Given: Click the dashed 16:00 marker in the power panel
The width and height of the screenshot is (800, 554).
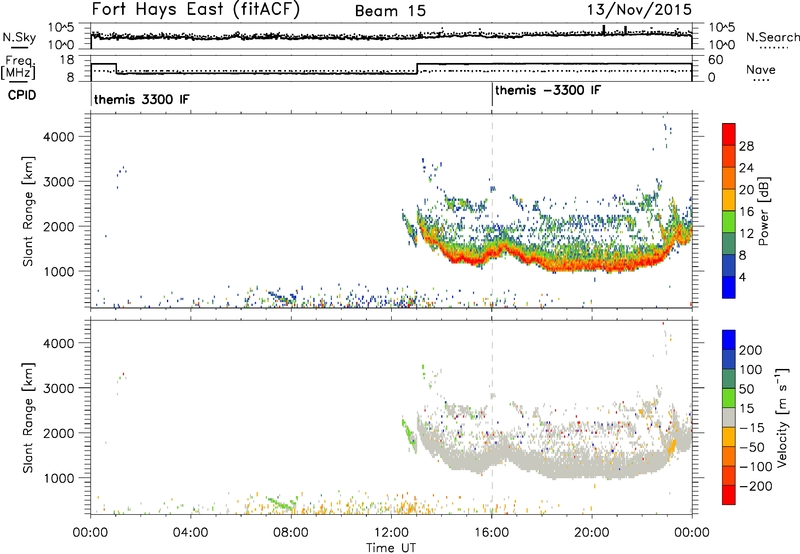Looking at the screenshot, I should [492, 211].
